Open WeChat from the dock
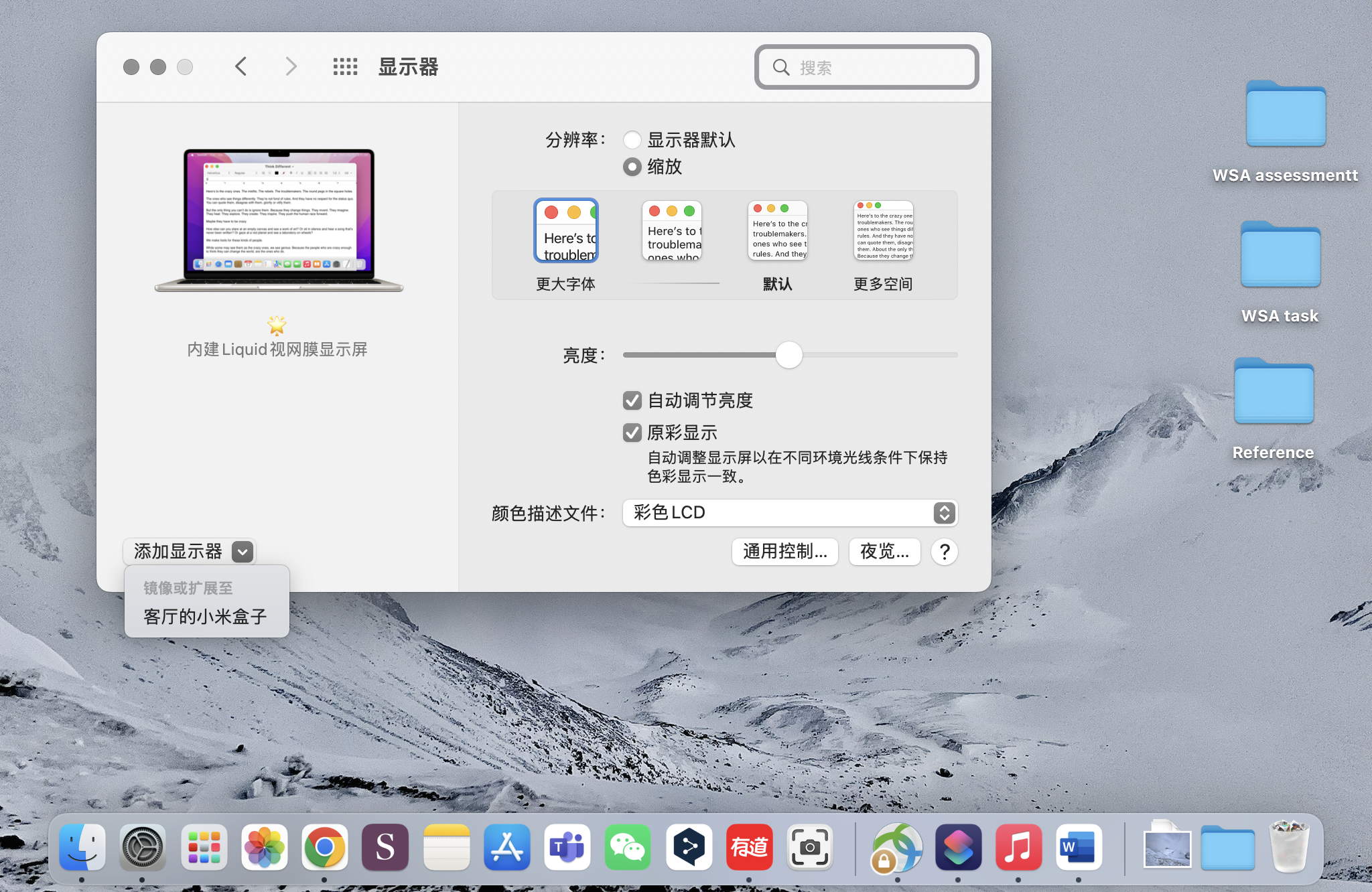The width and height of the screenshot is (1372, 892). 628,848
